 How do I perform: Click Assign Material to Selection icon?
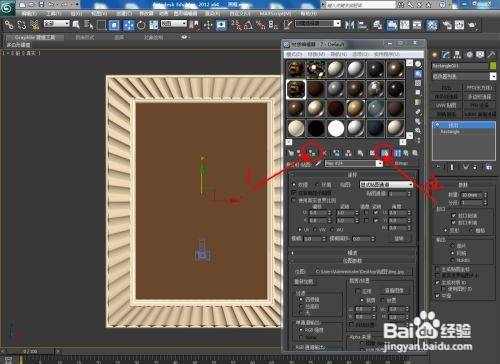tap(312, 153)
